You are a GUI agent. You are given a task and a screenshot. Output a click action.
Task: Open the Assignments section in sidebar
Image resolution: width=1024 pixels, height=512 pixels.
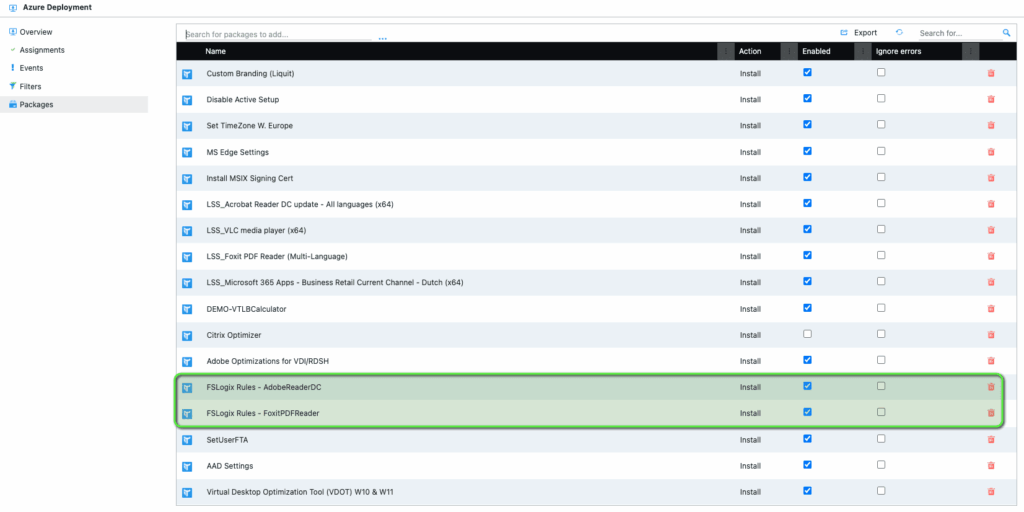point(42,50)
